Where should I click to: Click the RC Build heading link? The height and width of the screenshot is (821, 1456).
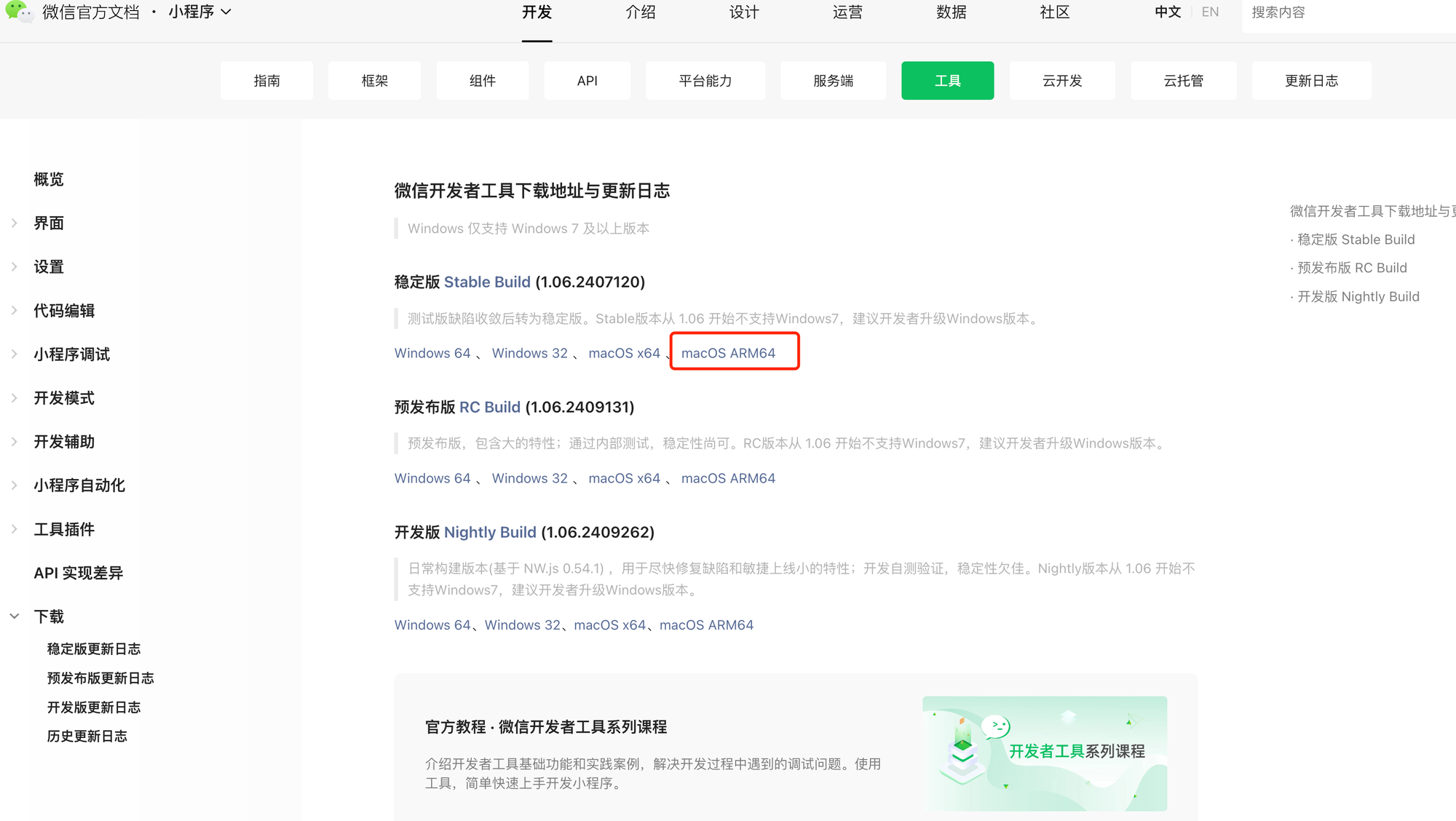(490, 407)
